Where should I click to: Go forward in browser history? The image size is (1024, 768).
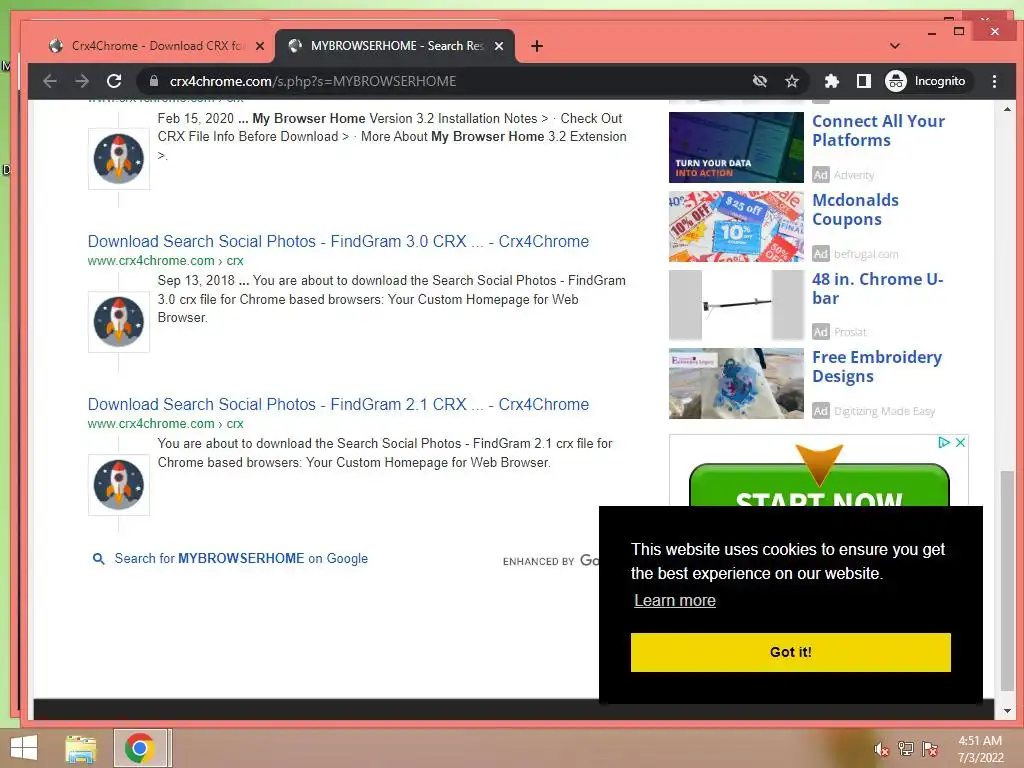[x=82, y=81]
